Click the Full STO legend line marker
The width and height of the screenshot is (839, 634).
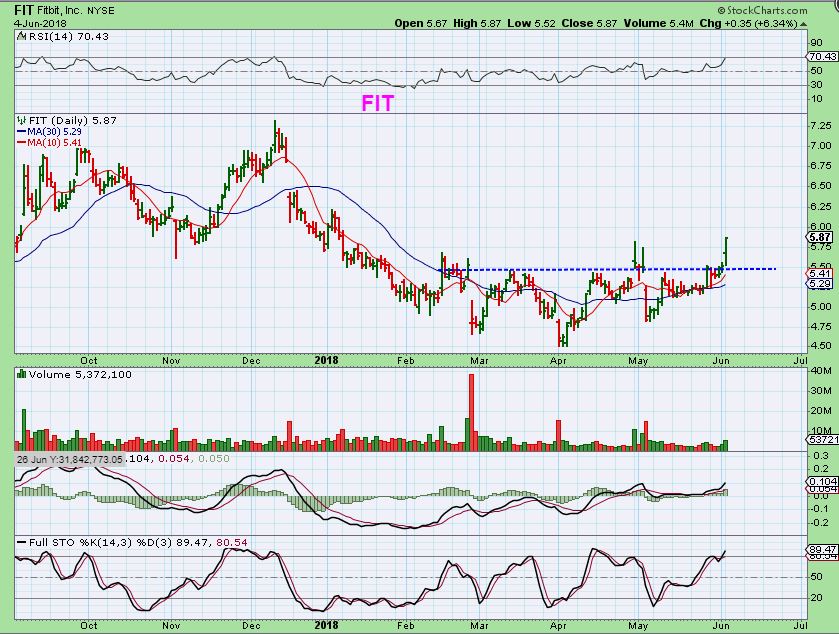click(x=22, y=541)
